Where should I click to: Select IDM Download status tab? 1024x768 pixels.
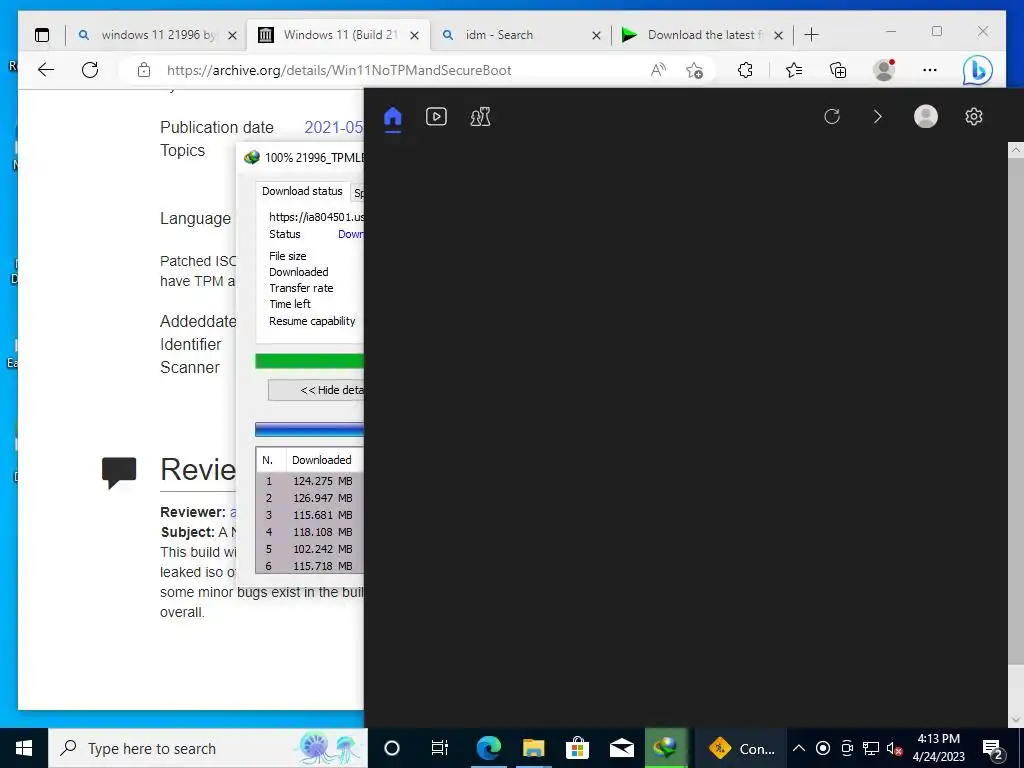click(x=302, y=191)
